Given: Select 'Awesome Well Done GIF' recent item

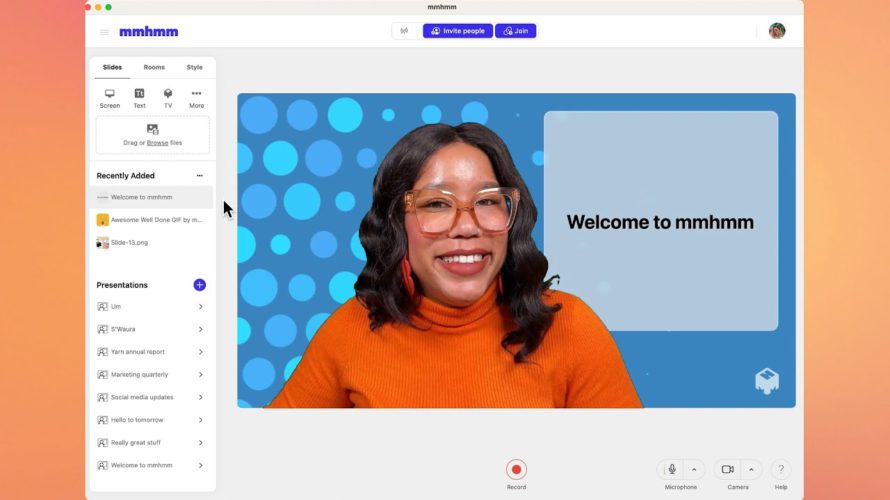Looking at the screenshot, I should click(x=152, y=220).
